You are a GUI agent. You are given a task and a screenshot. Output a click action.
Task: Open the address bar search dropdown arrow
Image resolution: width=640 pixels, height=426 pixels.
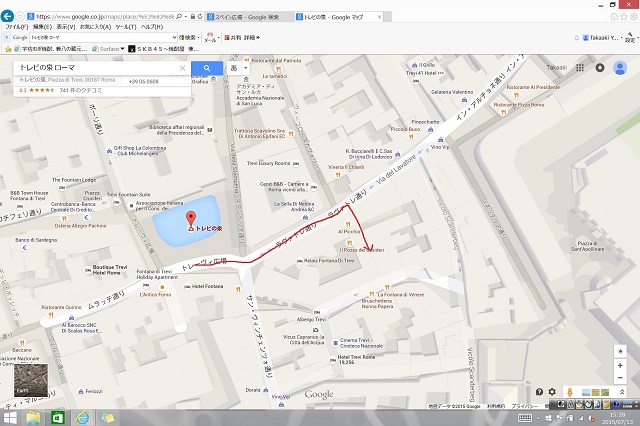pos(186,17)
